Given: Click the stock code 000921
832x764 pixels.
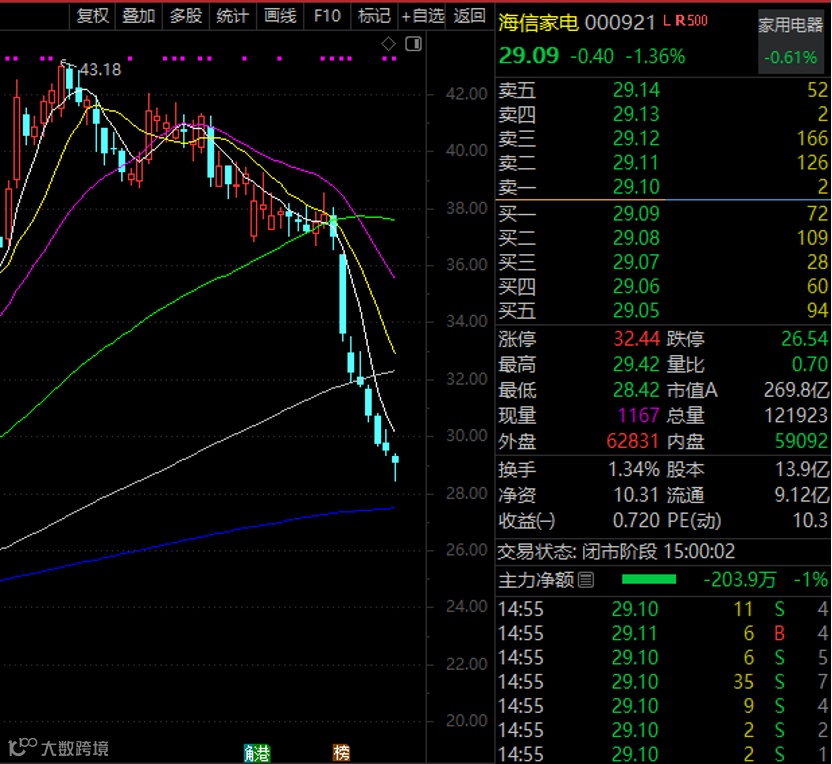Looking at the screenshot, I should pyautogui.click(x=620, y=23).
